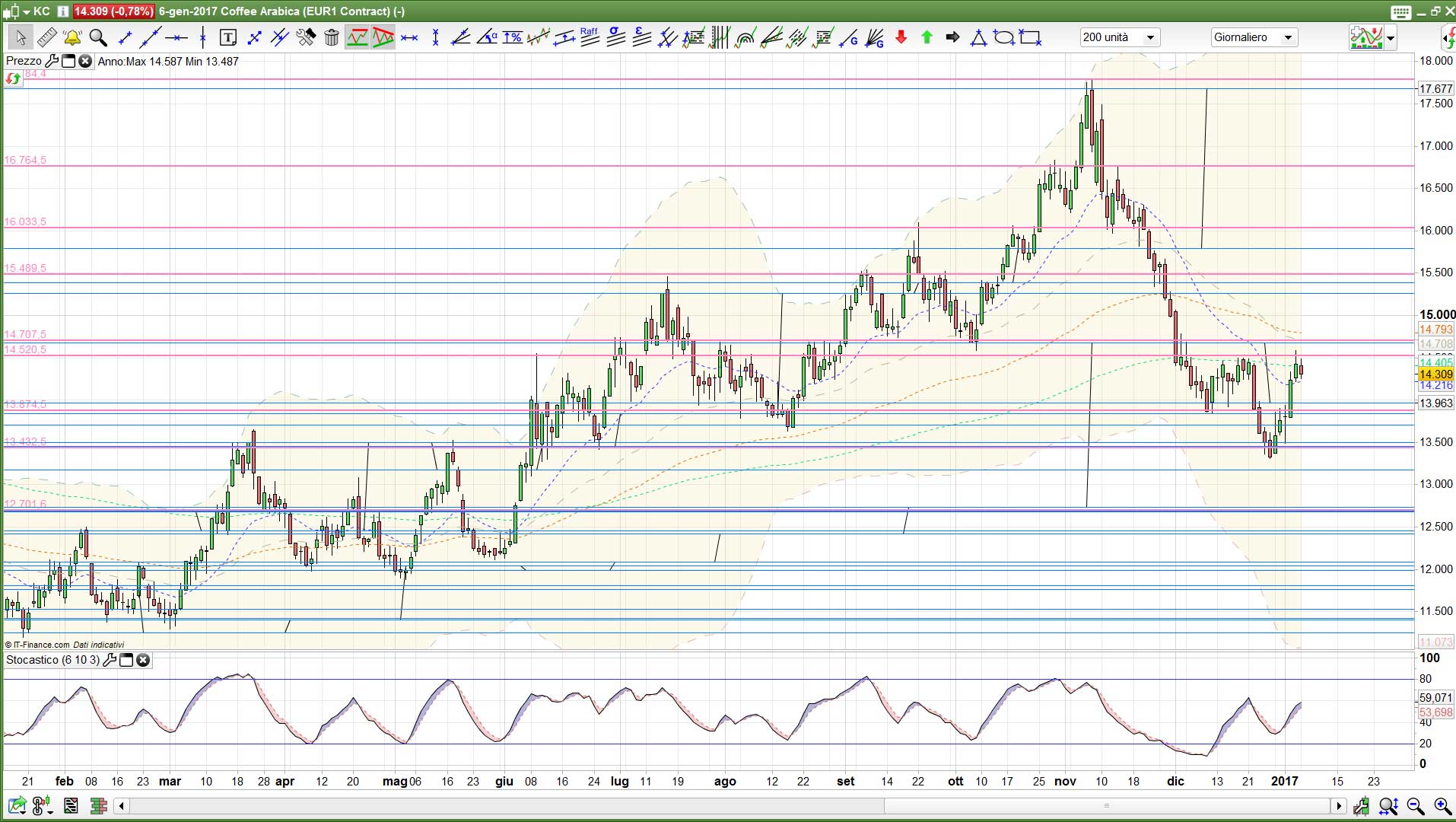Viewport: 1456px width, 822px height.
Task: Select the vertical line tool
Action: [x=202, y=37]
